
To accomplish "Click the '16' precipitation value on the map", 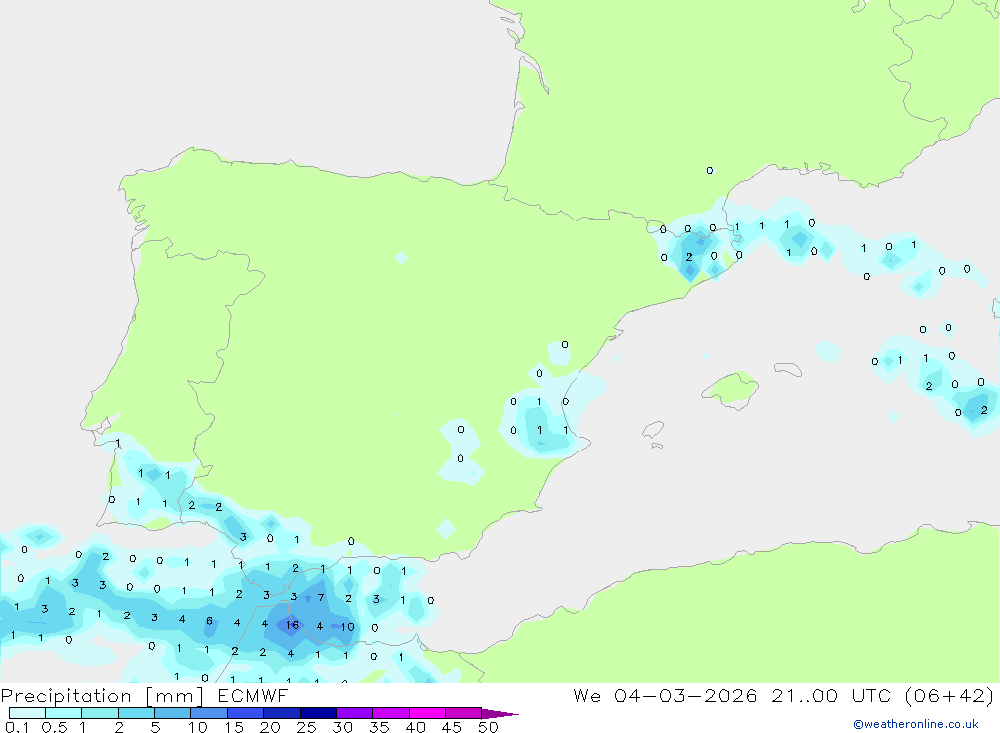I will (292, 625).
